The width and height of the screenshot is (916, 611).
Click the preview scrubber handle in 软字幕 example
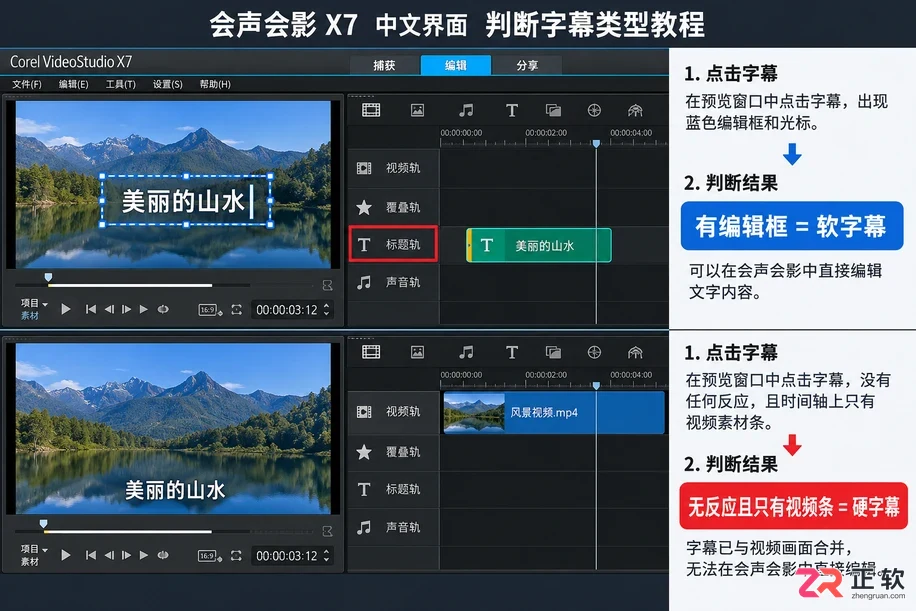[48, 277]
